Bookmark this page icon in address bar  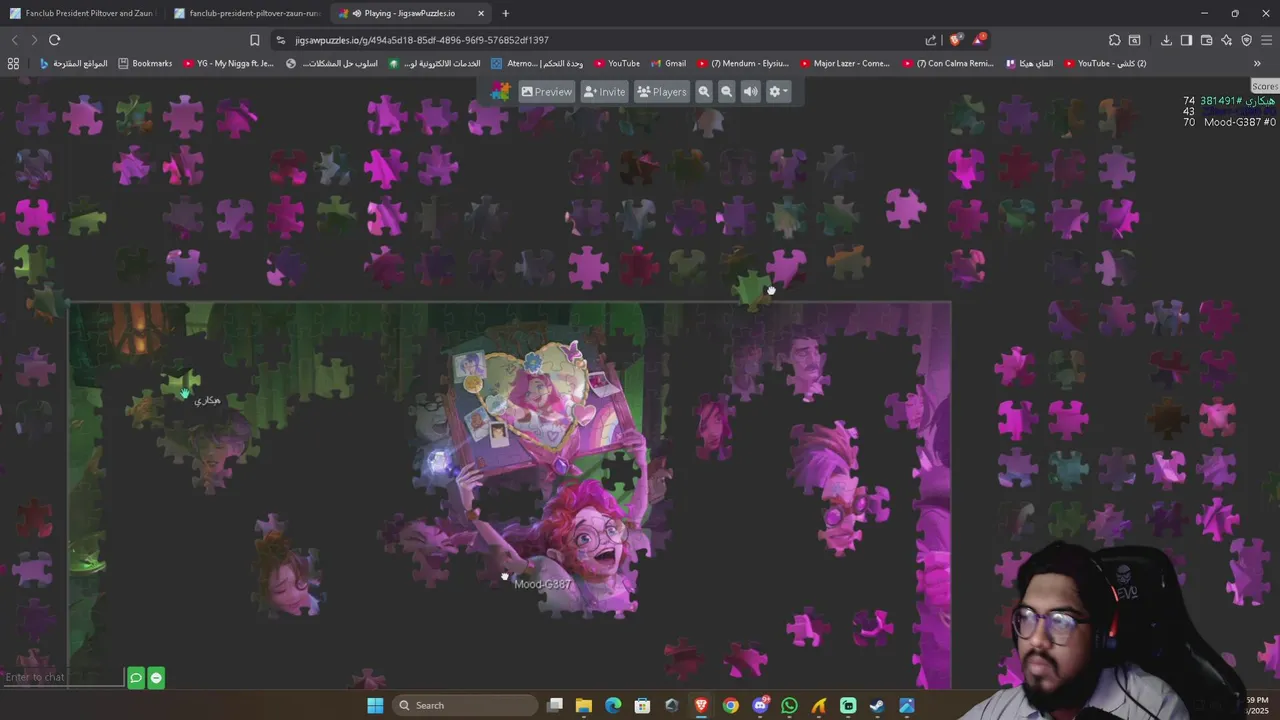[254, 40]
